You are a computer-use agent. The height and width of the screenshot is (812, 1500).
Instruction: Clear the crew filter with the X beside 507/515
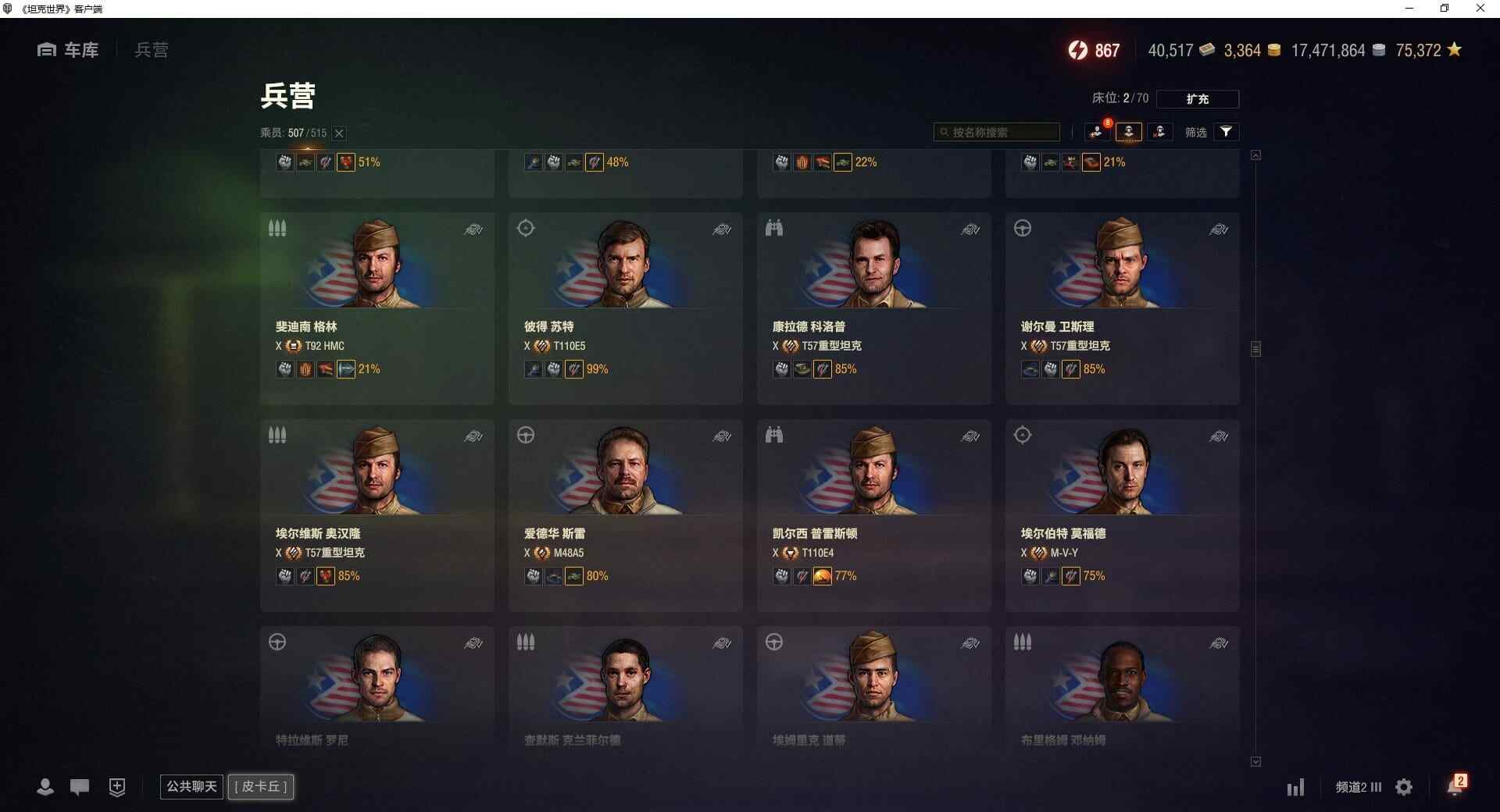[x=339, y=134]
